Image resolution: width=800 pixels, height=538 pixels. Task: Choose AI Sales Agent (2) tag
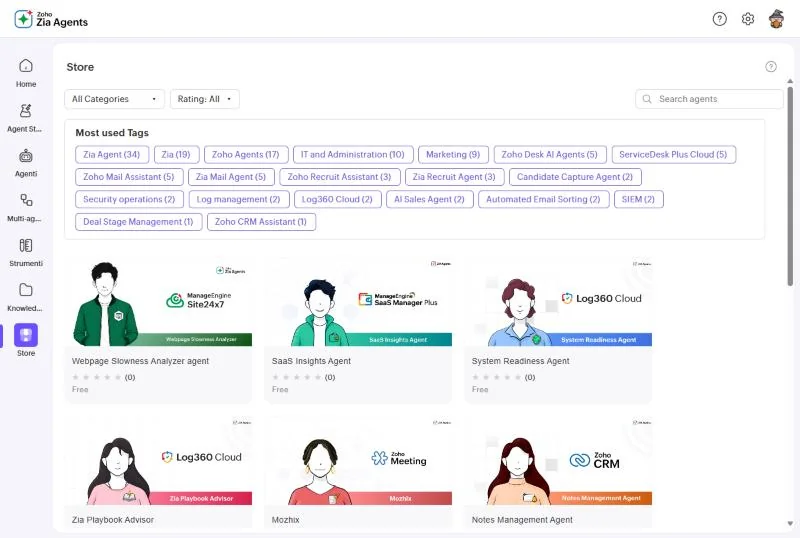430,200
